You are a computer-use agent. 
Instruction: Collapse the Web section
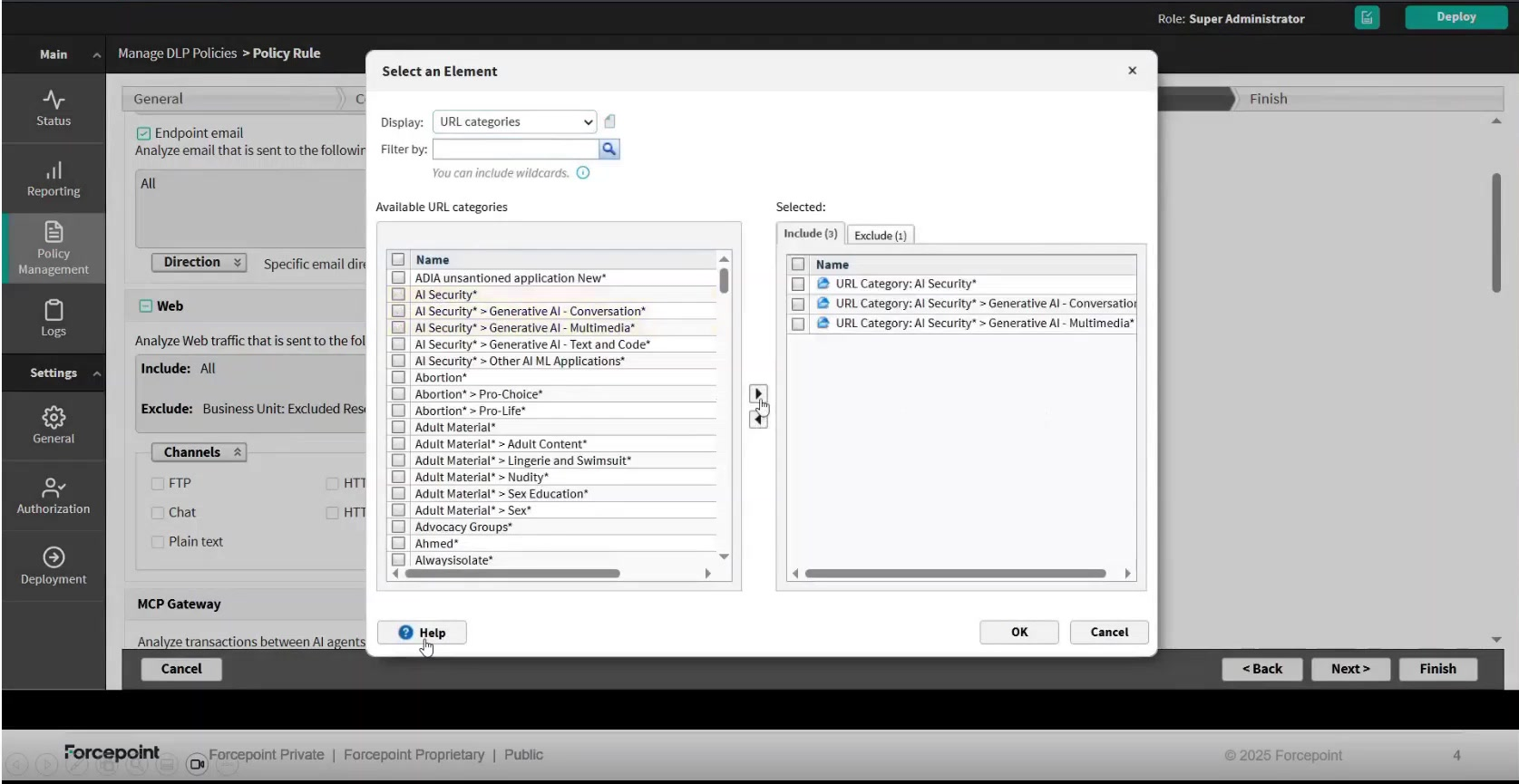point(145,306)
